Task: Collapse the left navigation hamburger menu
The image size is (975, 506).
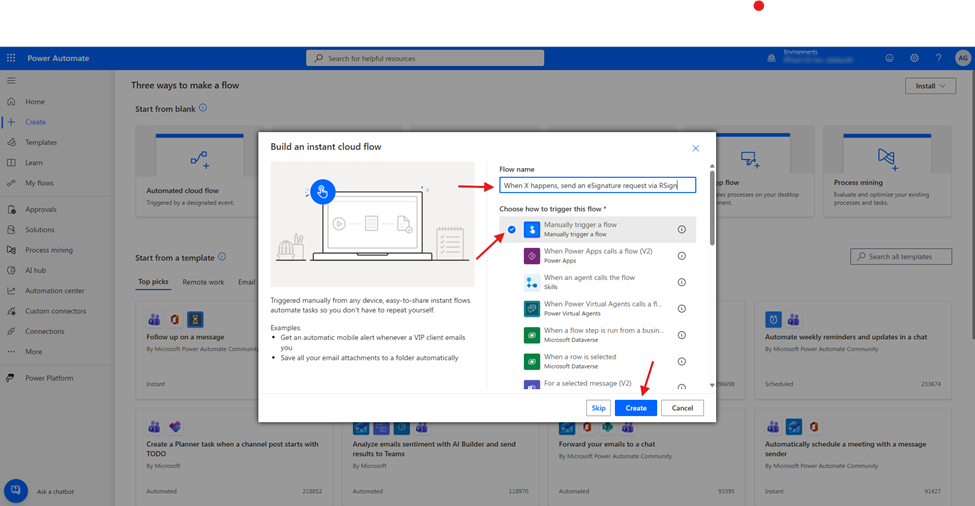Action: (11, 80)
